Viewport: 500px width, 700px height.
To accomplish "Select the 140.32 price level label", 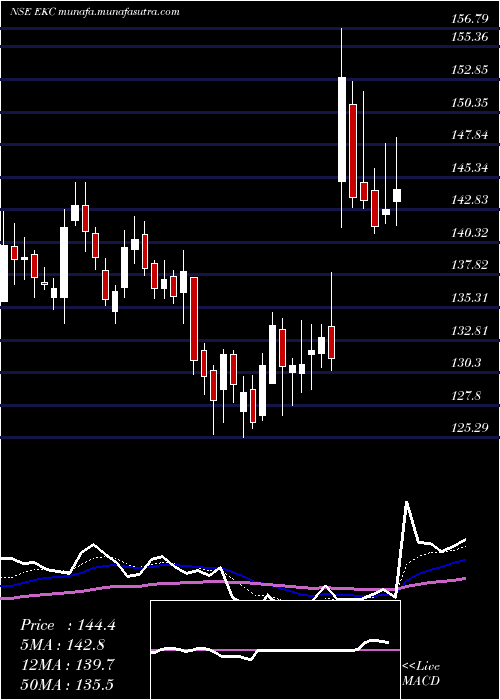I will tap(470, 233).
